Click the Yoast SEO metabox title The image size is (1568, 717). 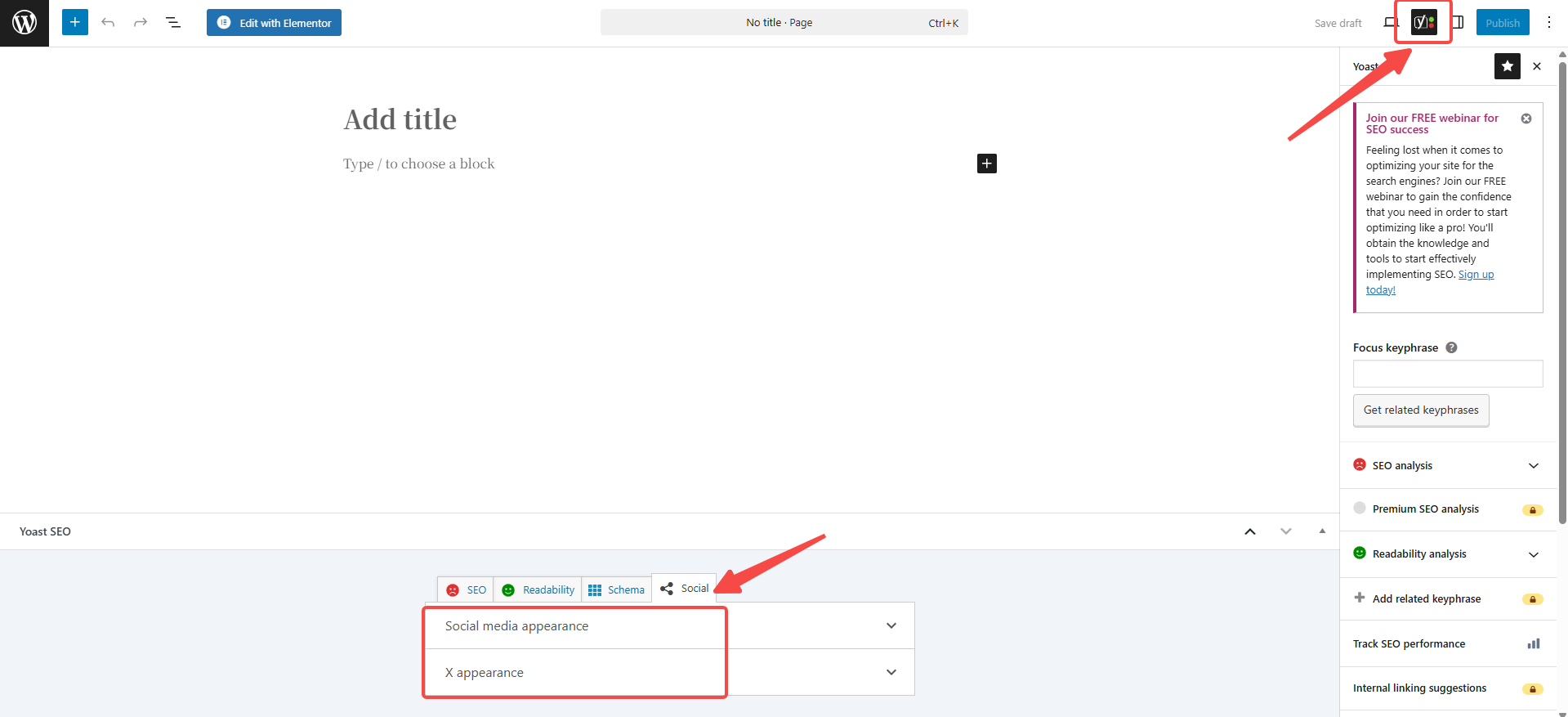(45, 531)
